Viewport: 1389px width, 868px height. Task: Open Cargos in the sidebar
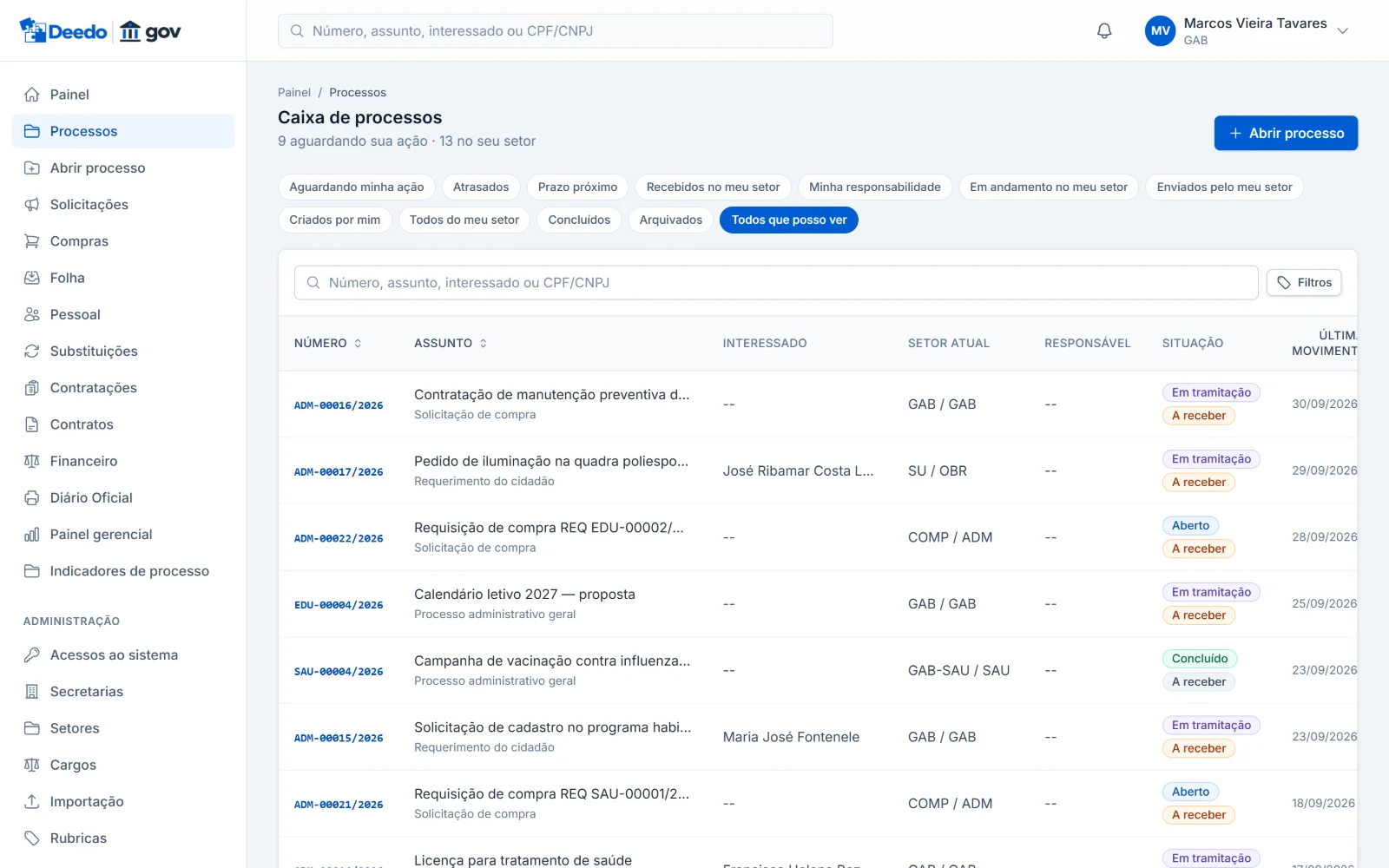pos(123,766)
